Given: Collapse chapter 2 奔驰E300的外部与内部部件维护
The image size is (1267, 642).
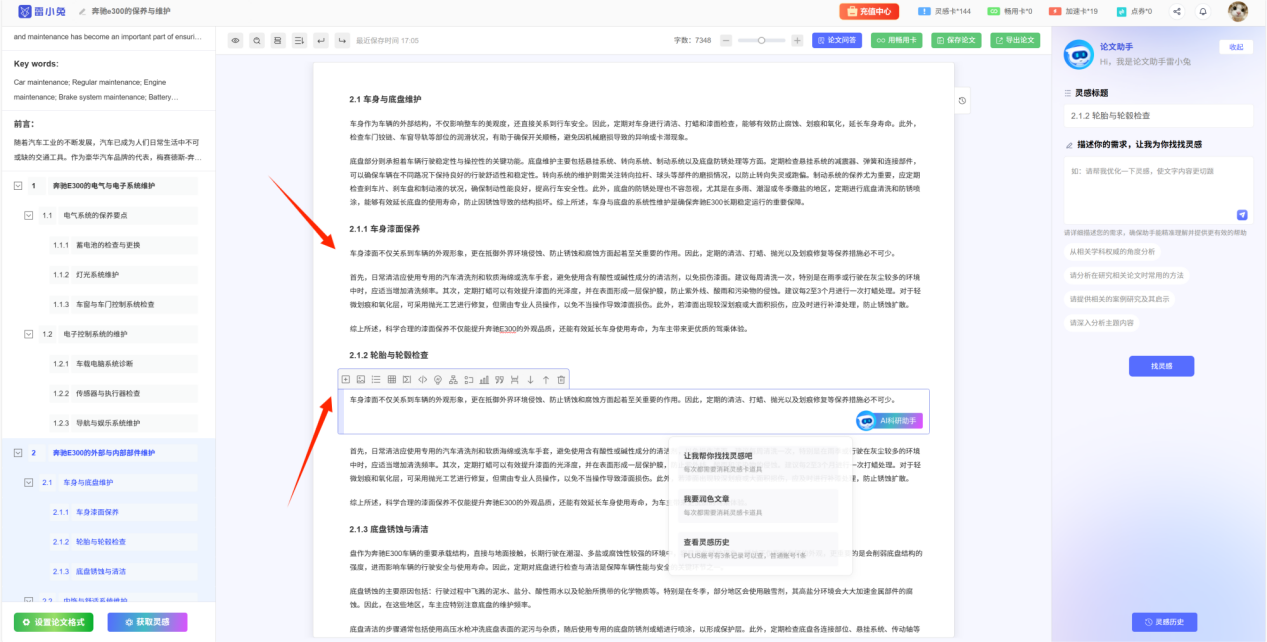Looking at the screenshot, I should [x=18, y=452].
